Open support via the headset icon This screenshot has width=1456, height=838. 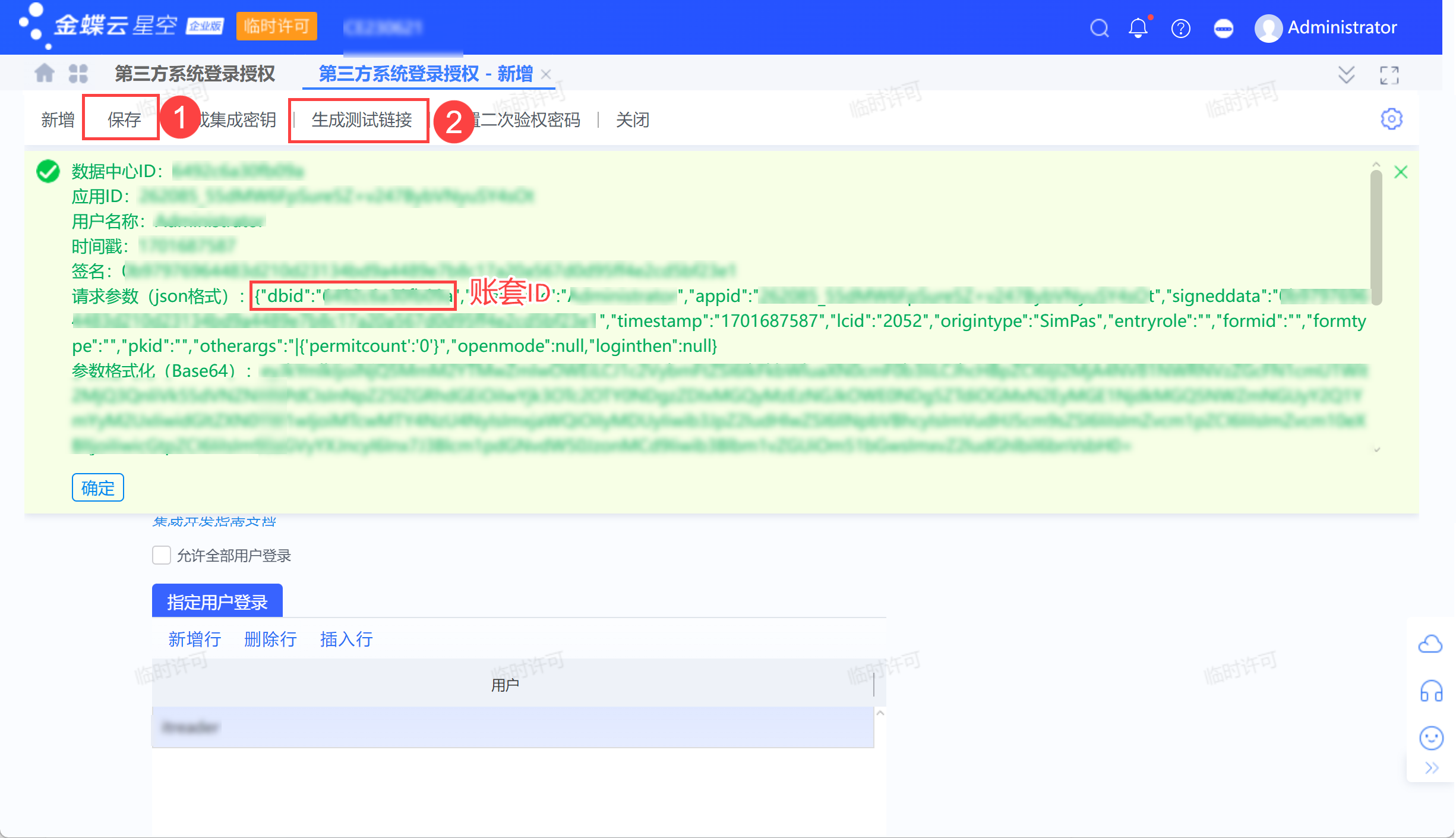tap(1432, 691)
